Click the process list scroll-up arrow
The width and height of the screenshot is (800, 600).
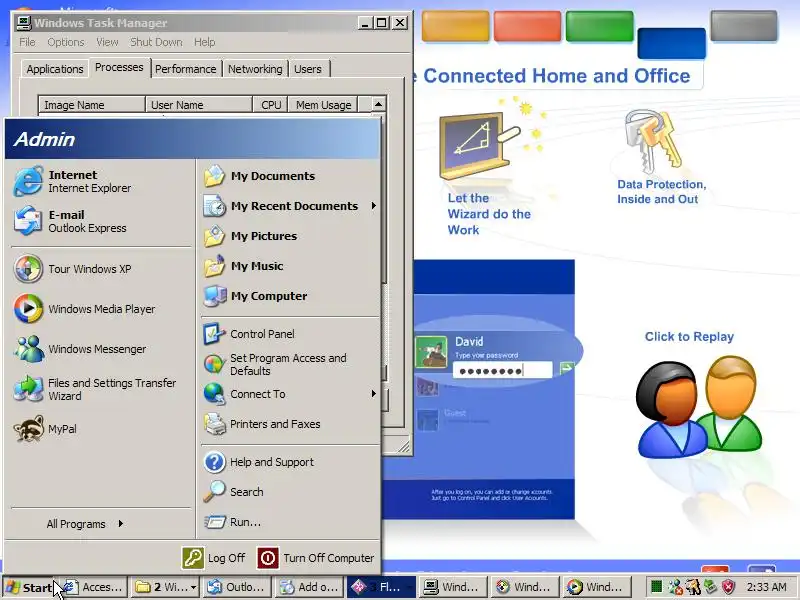[378, 104]
